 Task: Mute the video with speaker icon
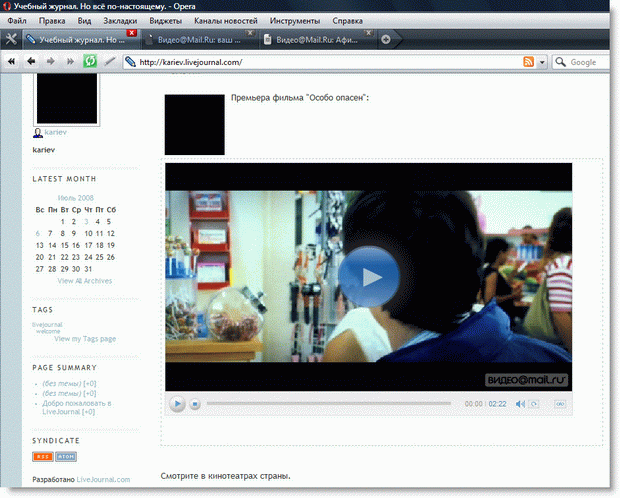(x=520, y=404)
